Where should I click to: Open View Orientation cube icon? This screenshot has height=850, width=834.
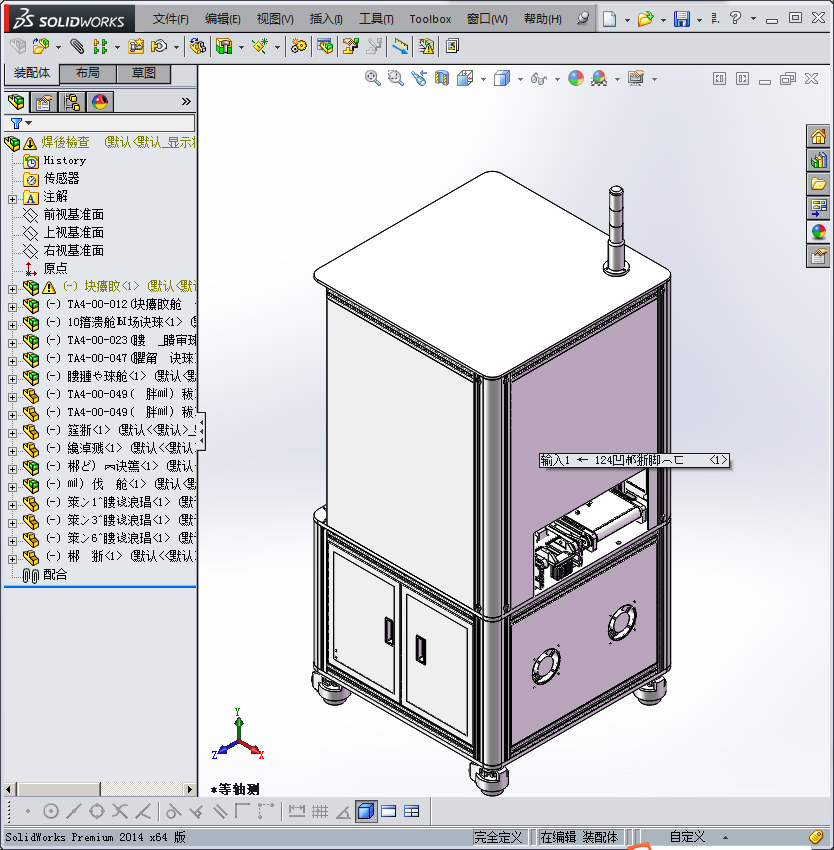tap(465, 79)
